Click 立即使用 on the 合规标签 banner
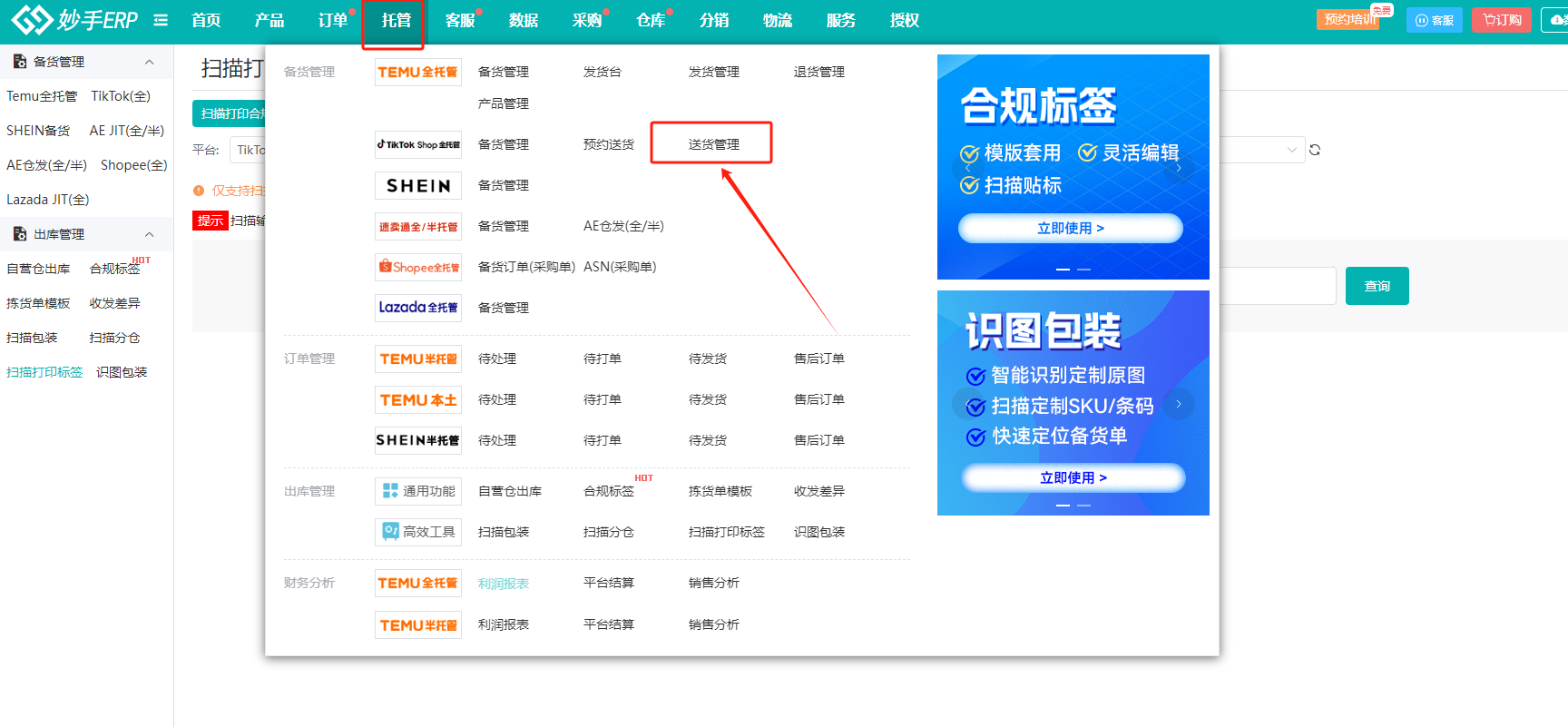 [1071, 228]
